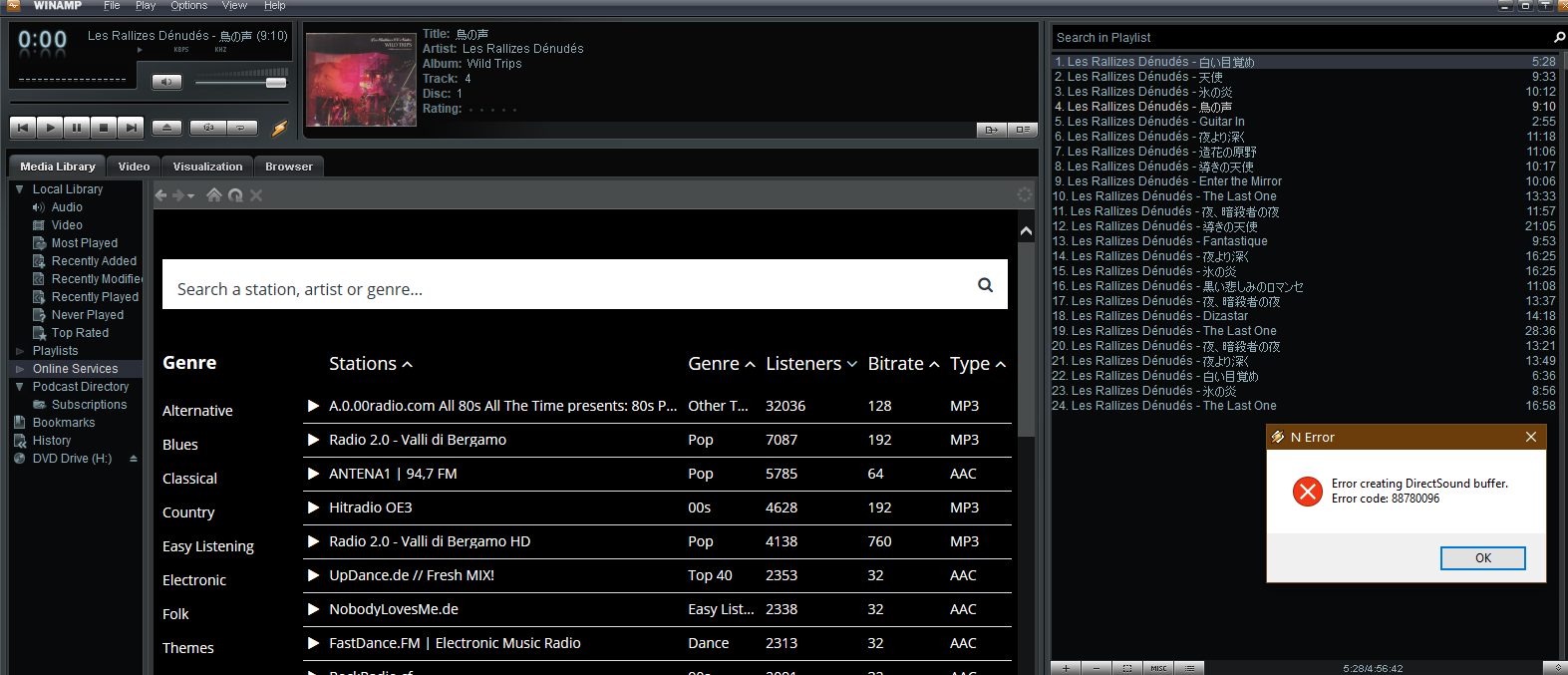Play the Hitradio OE3 station
1568x675 pixels.
tap(313, 507)
